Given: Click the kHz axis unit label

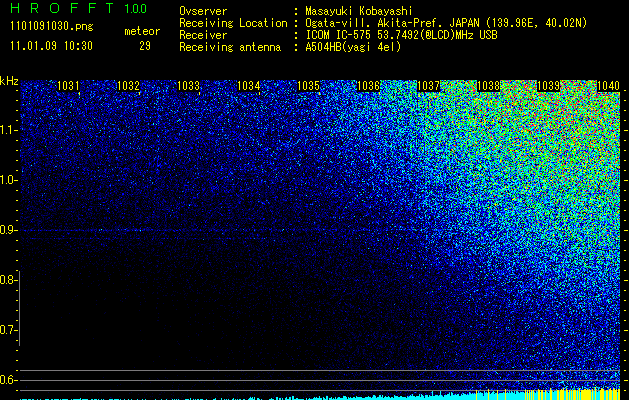Looking at the screenshot, I should 9,81.
